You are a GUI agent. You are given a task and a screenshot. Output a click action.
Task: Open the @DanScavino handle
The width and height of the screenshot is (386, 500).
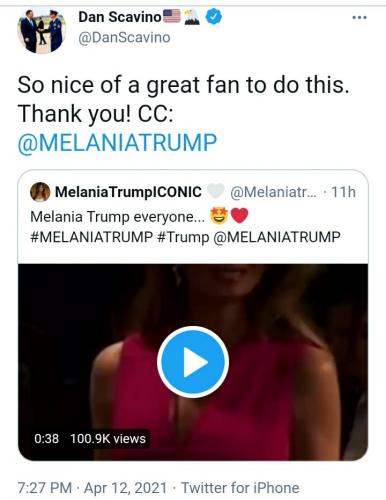pyautogui.click(x=124, y=37)
